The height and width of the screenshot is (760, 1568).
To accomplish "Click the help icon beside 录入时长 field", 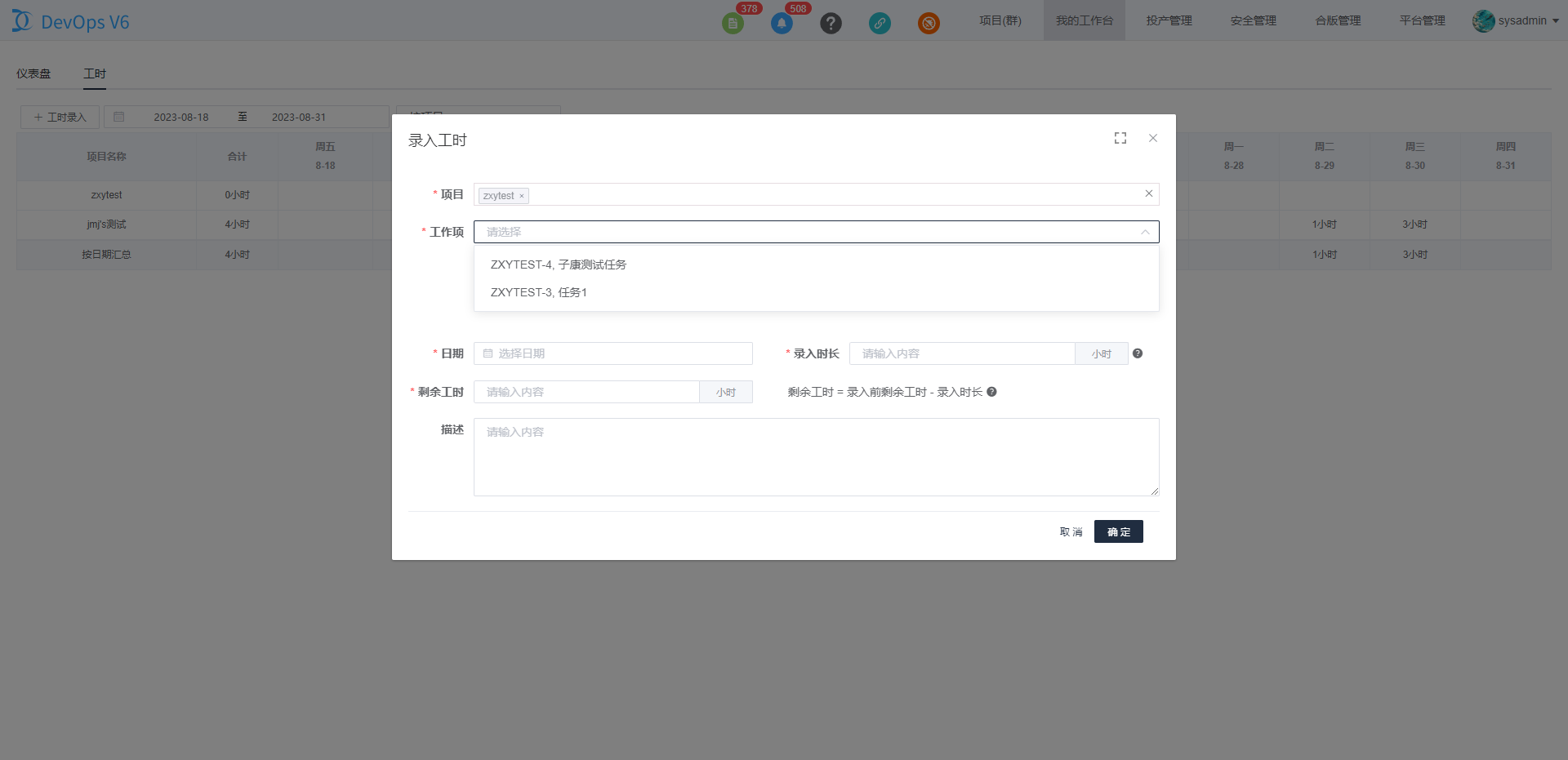I will pos(1138,353).
